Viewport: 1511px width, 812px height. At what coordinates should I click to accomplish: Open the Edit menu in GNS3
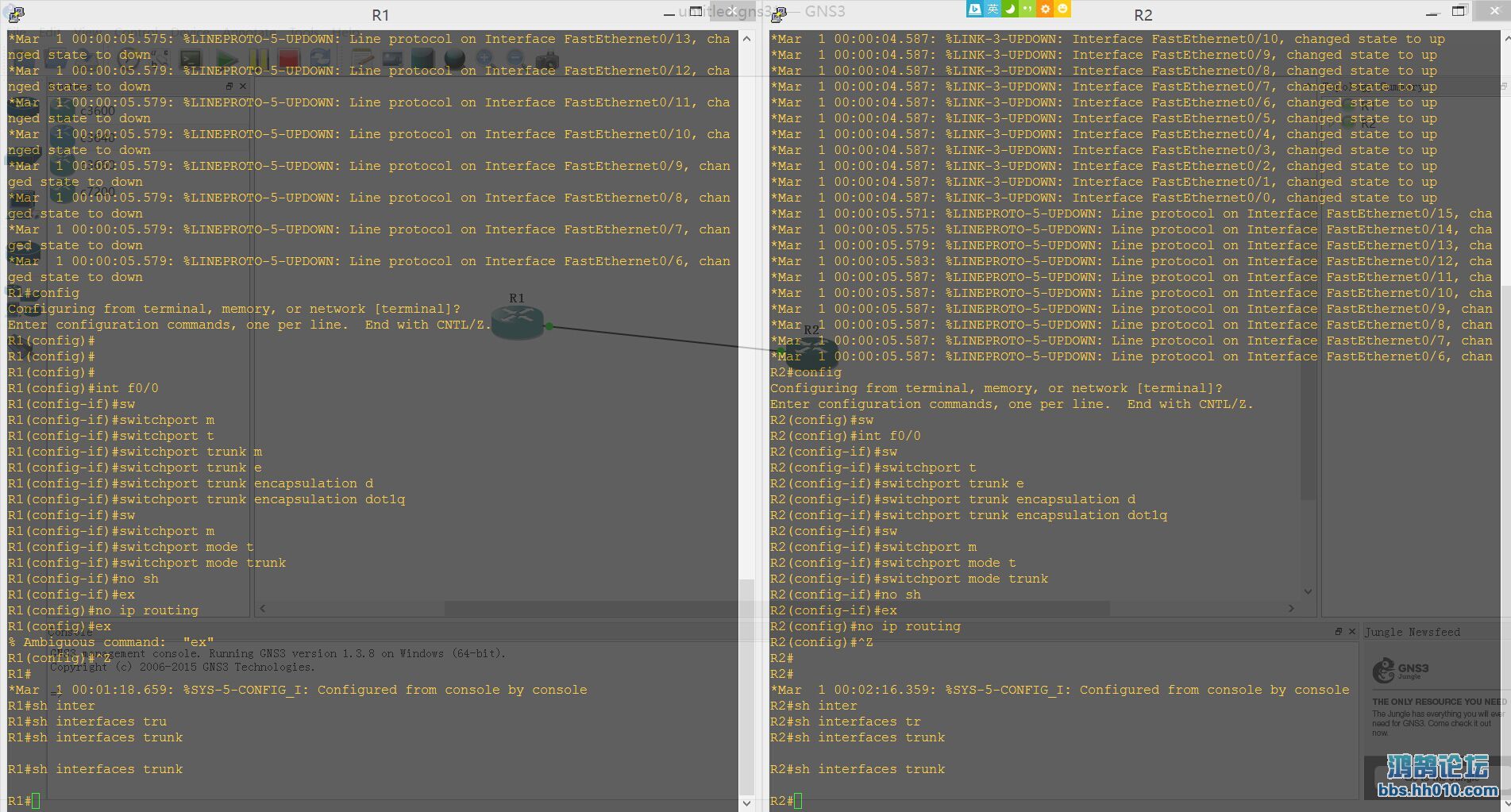[x=49, y=33]
